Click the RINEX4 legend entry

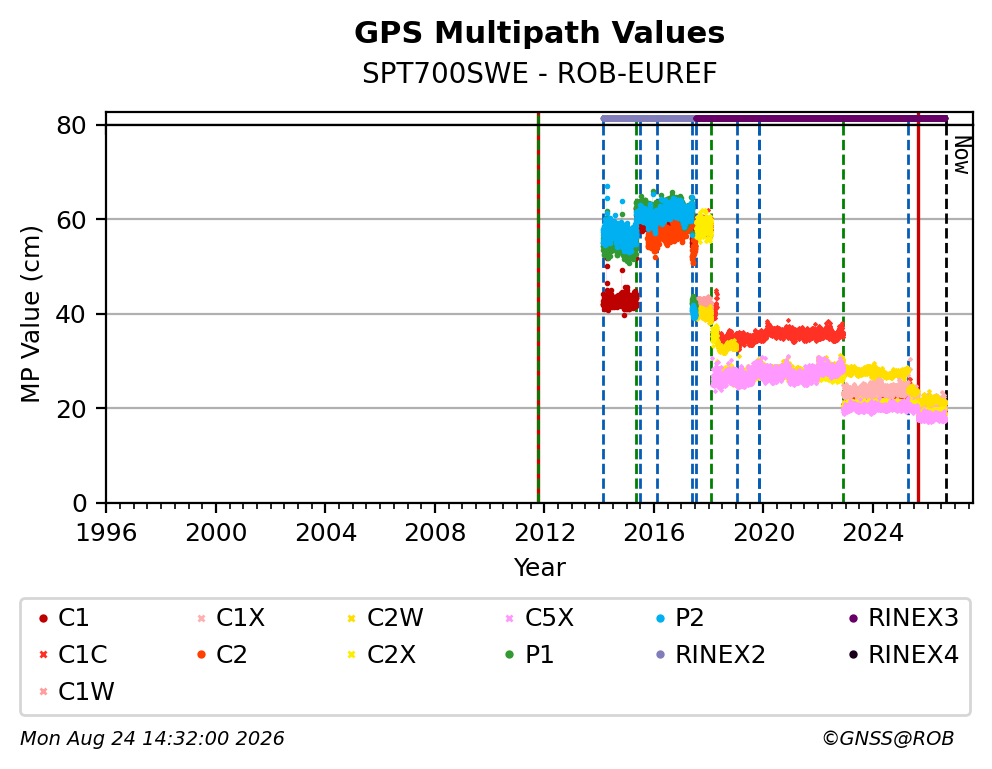point(903,655)
